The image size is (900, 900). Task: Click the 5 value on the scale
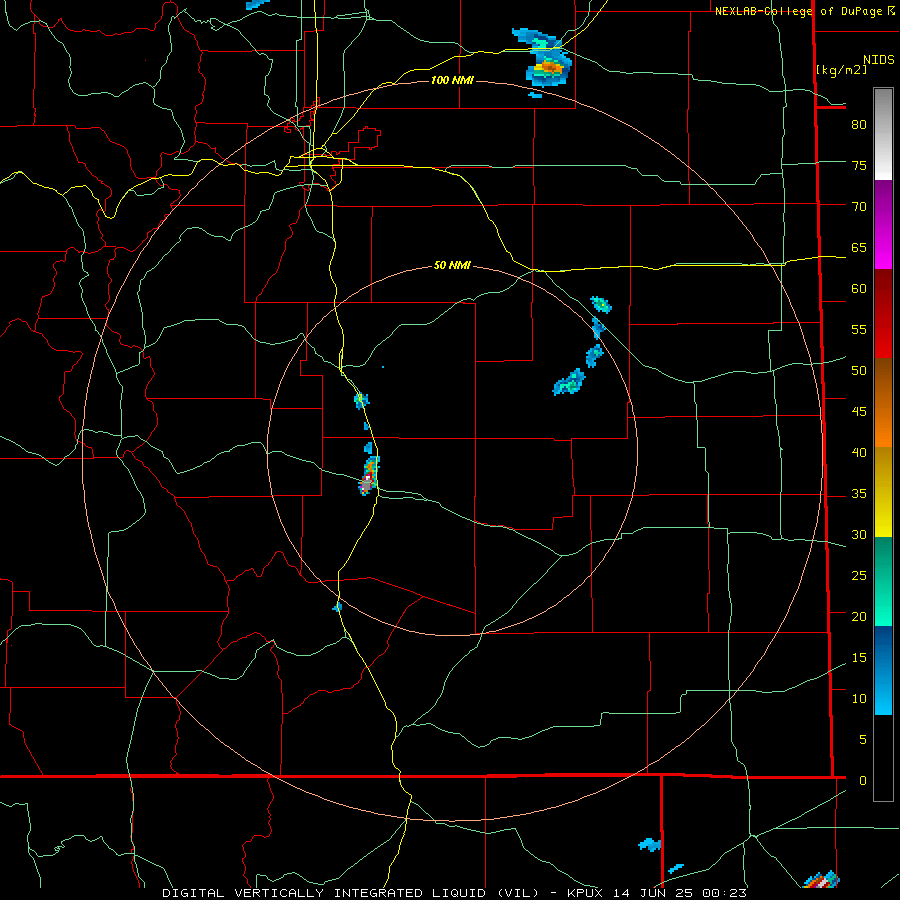point(863,739)
